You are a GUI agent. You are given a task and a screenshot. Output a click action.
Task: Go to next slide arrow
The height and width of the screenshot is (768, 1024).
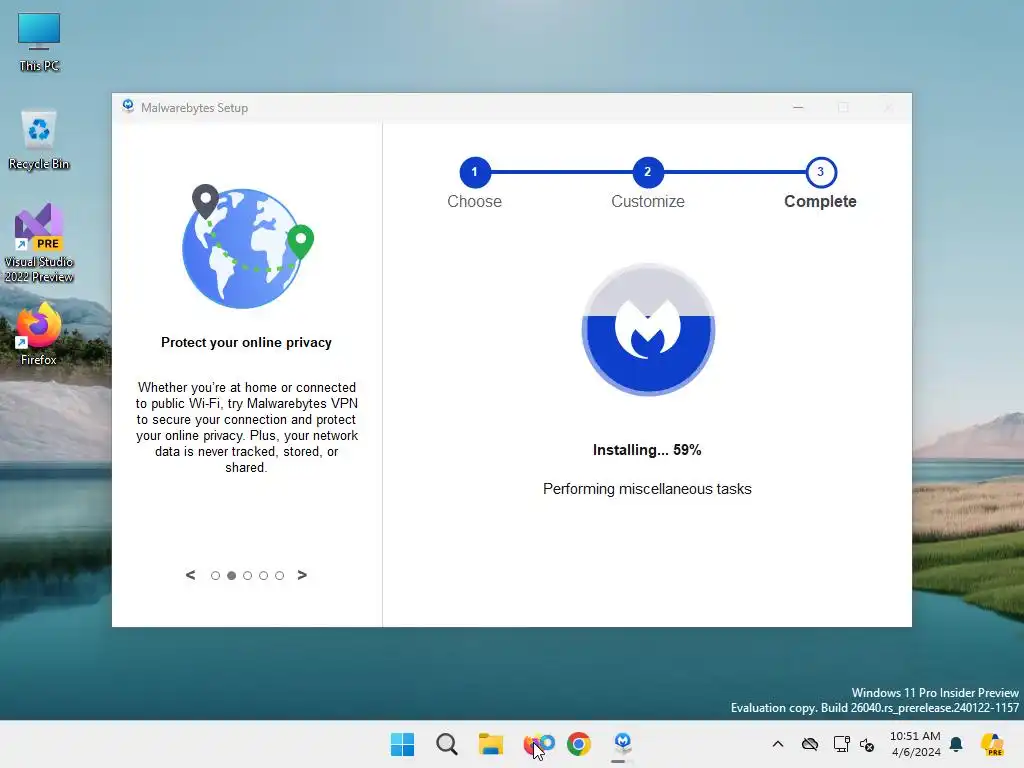tap(302, 575)
